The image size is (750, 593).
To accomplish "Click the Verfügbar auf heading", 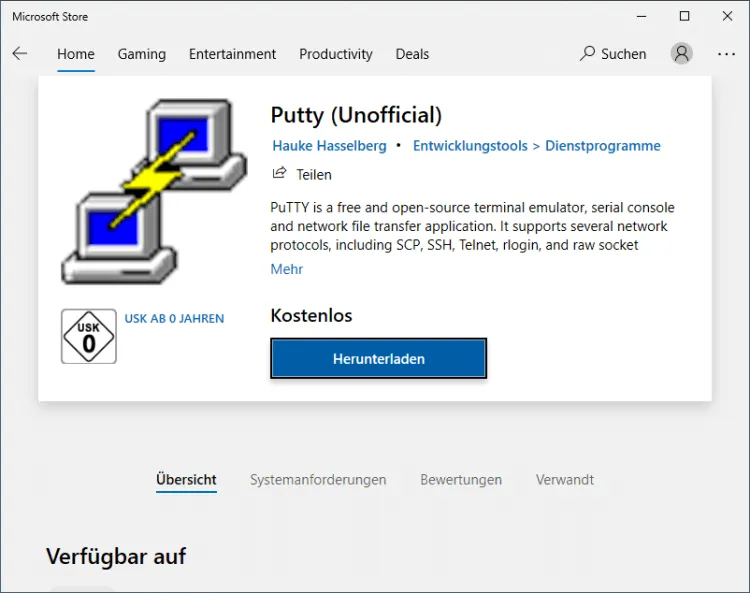I will point(116,556).
